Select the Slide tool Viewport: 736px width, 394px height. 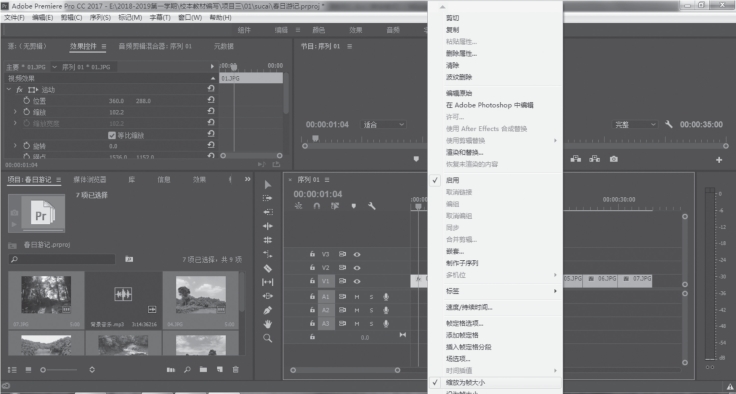pos(268,296)
